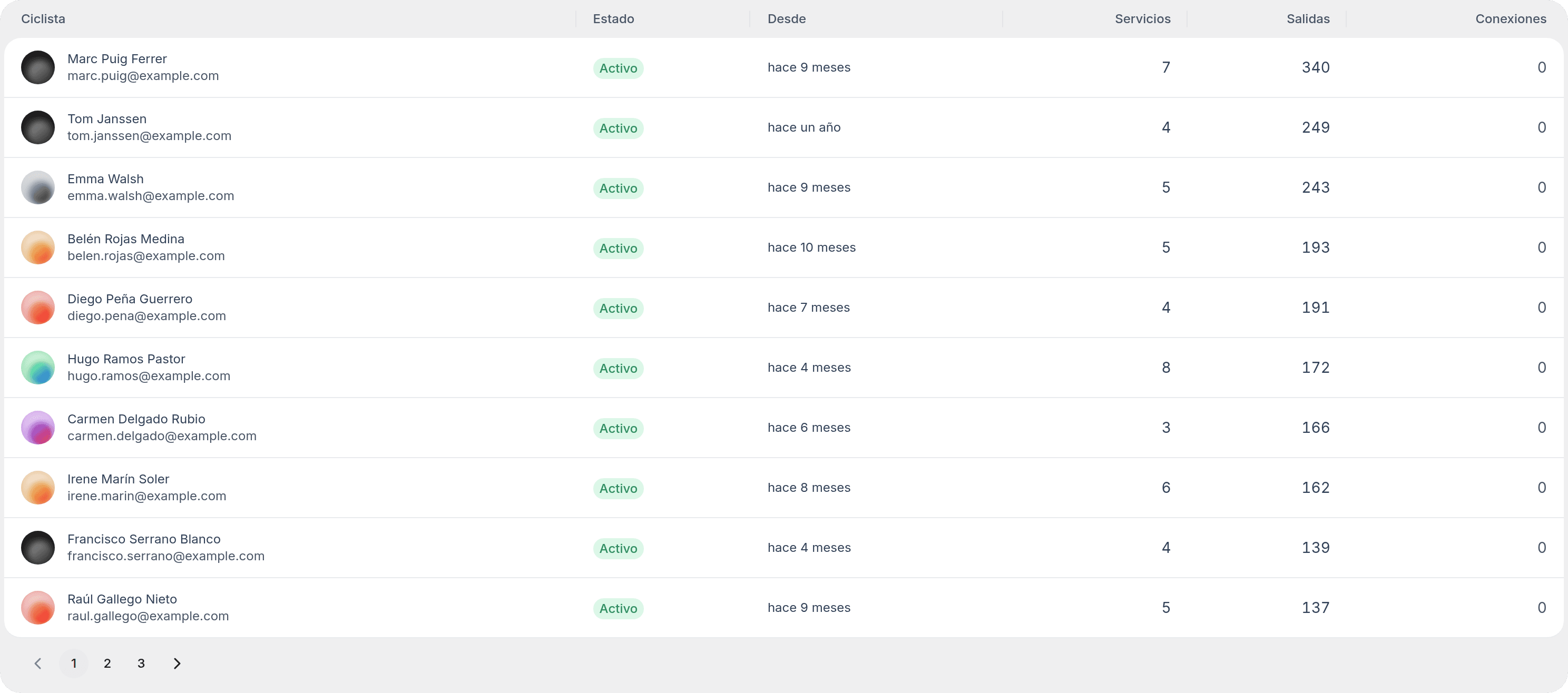Jump to page 3
This screenshot has width=1568, height=693.
(x=141, y=664)
